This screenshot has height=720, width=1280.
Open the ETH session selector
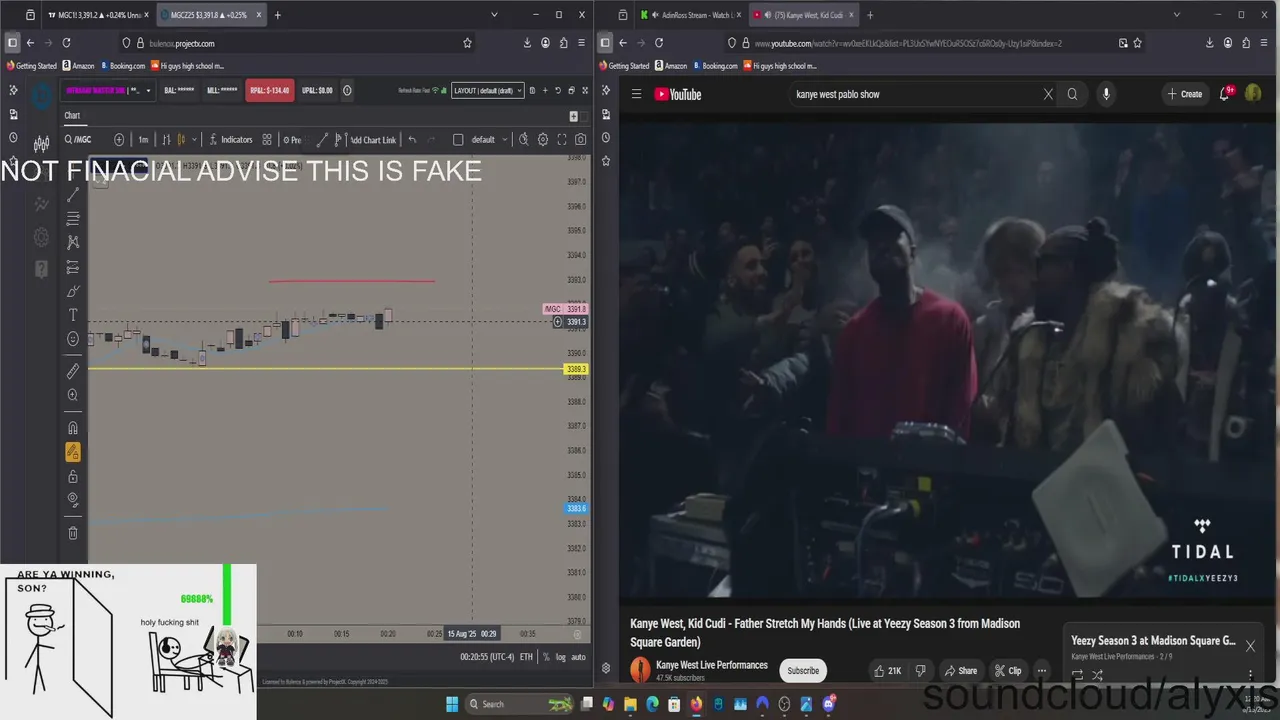(526, 657)
